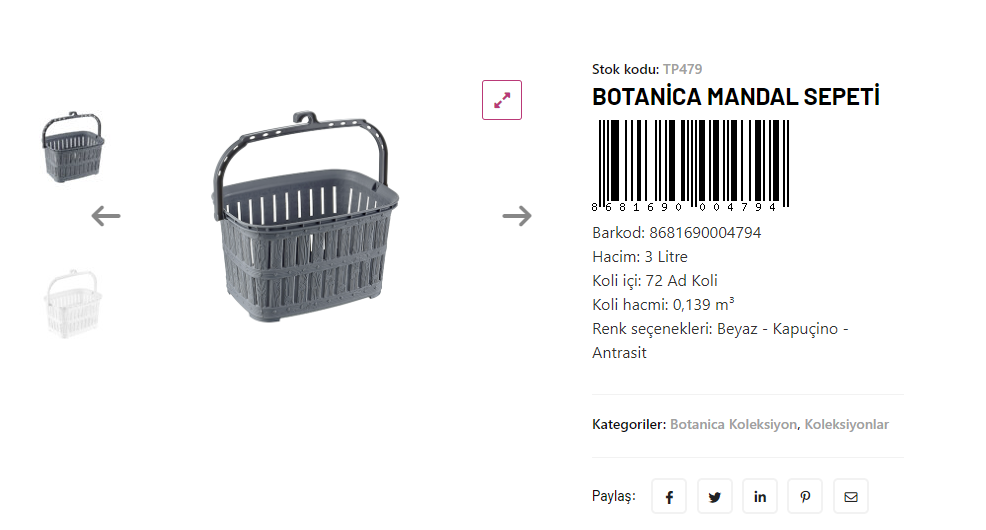Select the anthracite basket thumbnail
The width and height of the screenshot is (986, 530).
click(x=73, y=147)
